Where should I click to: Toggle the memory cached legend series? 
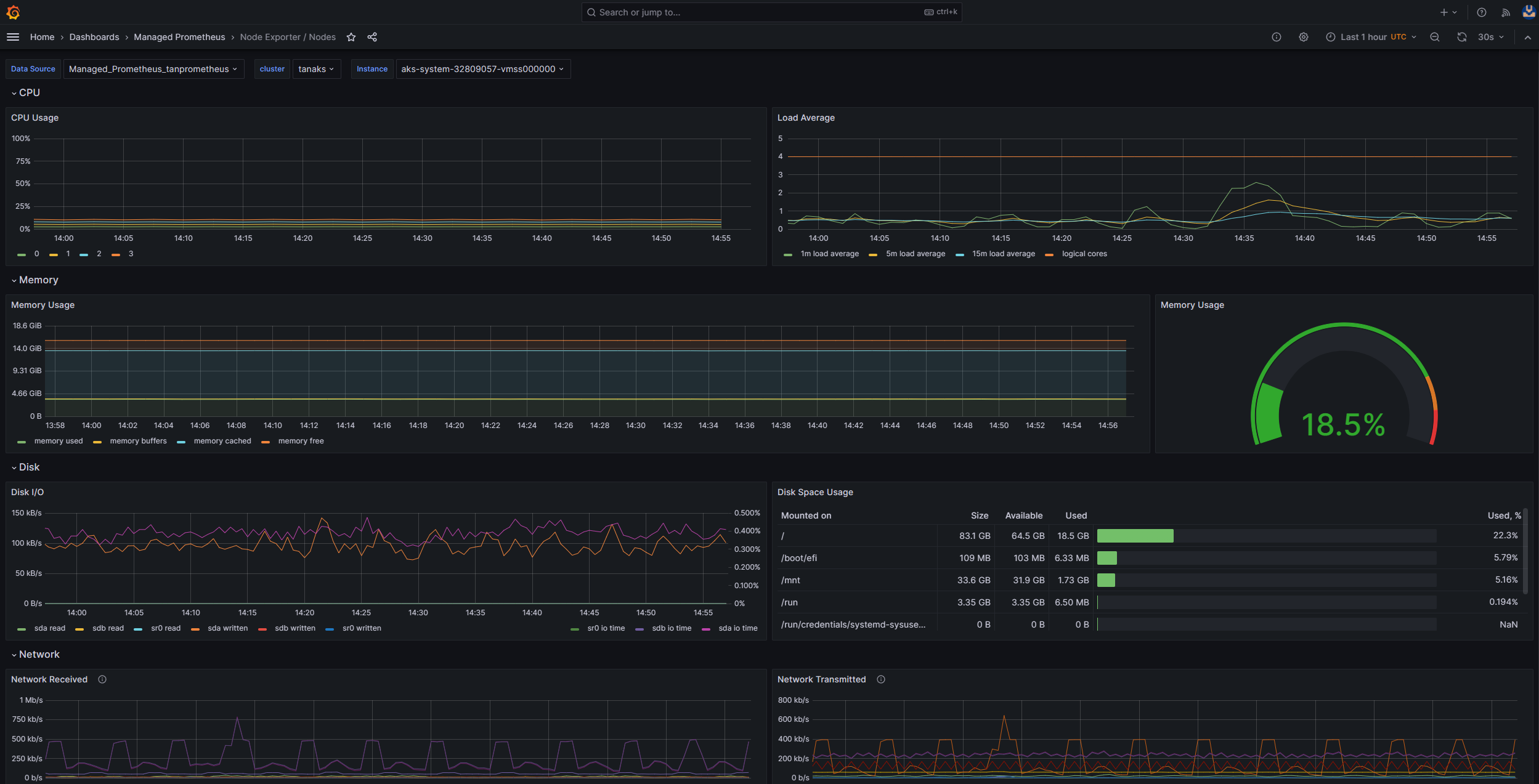(222, 441)
